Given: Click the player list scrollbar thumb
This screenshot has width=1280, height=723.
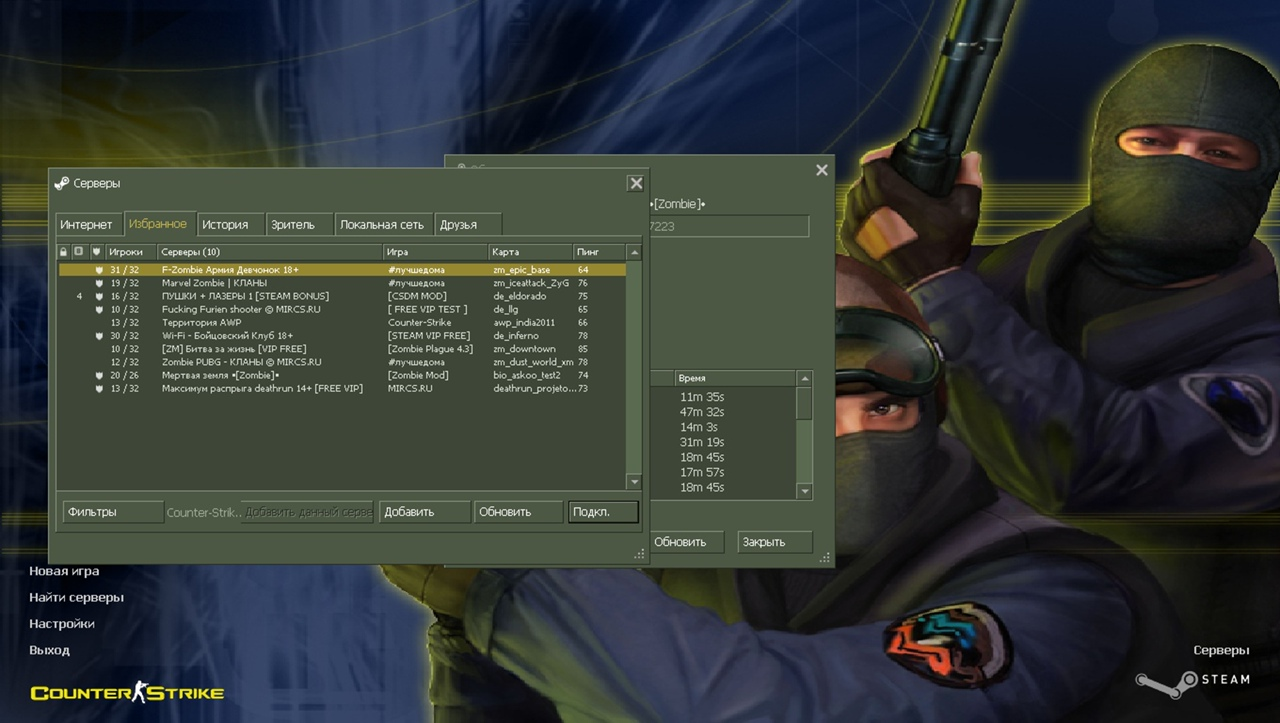Looking at the screenshot, I should (804, 403).
